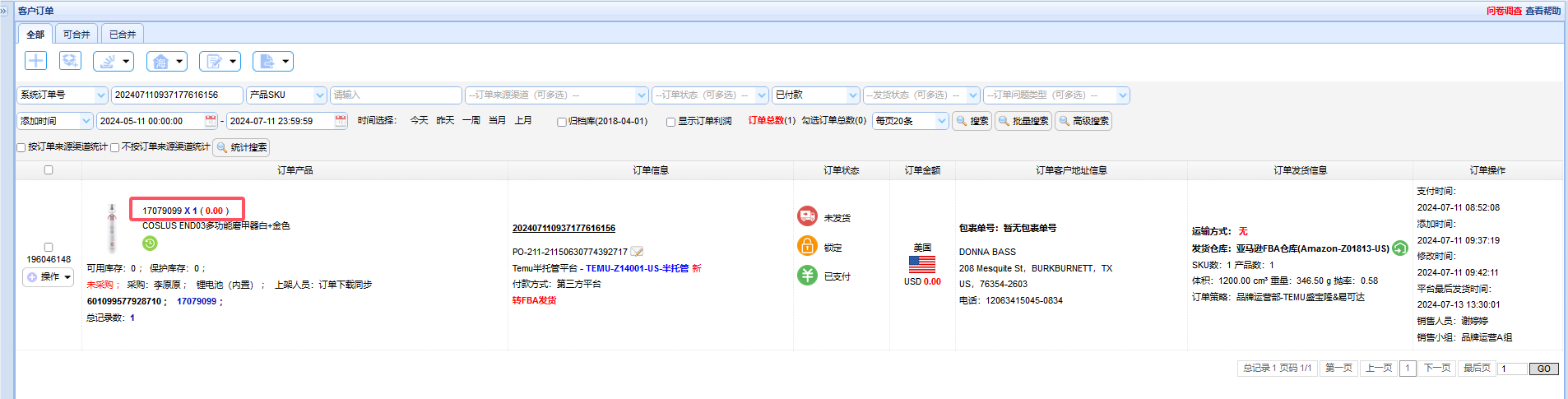The image size is (1568, 399).
Task: Click the red 未发货 truck status icon
Action: click(807, 216)
